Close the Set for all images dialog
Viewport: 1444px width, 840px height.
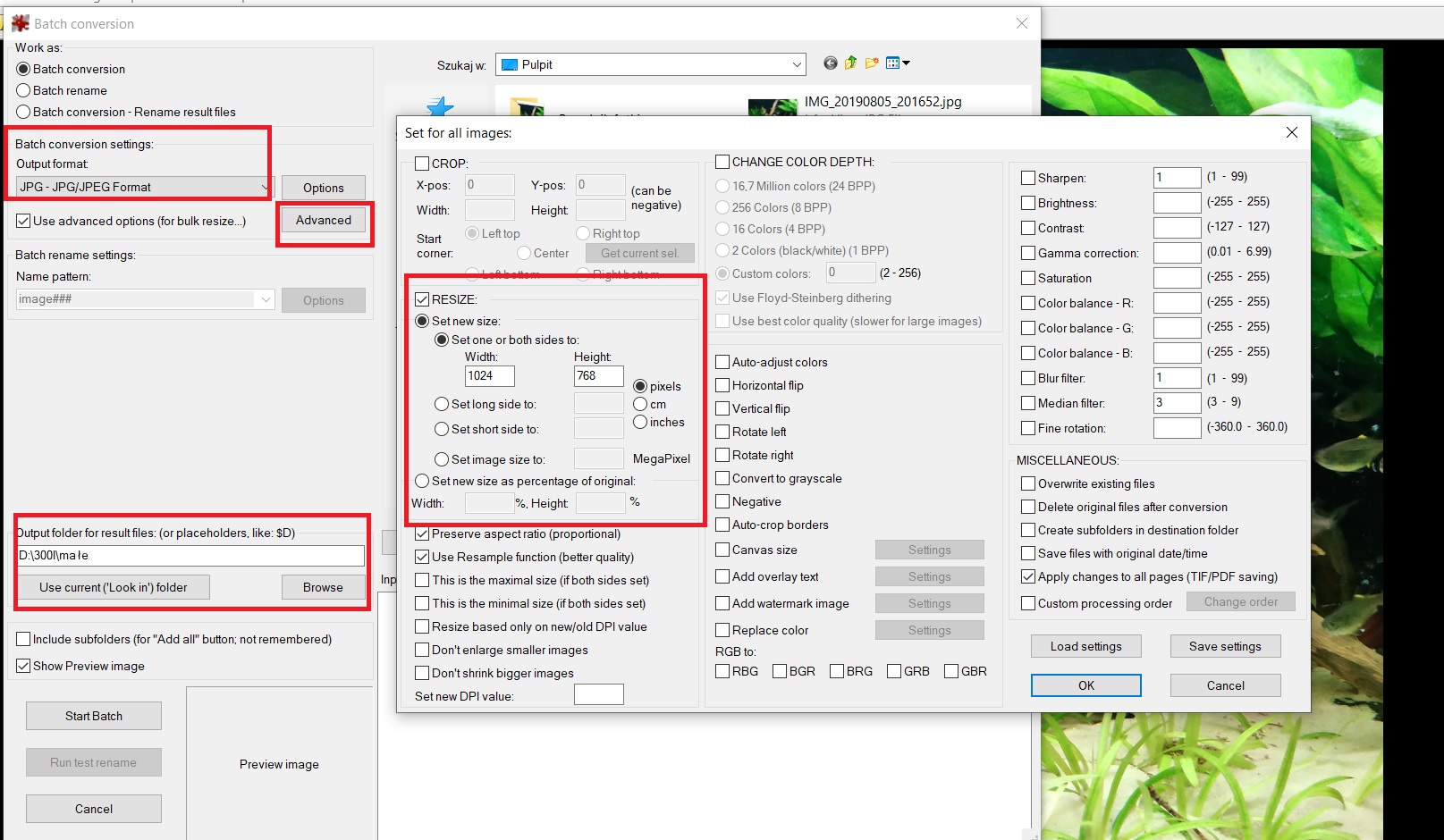click(1291, 132)
